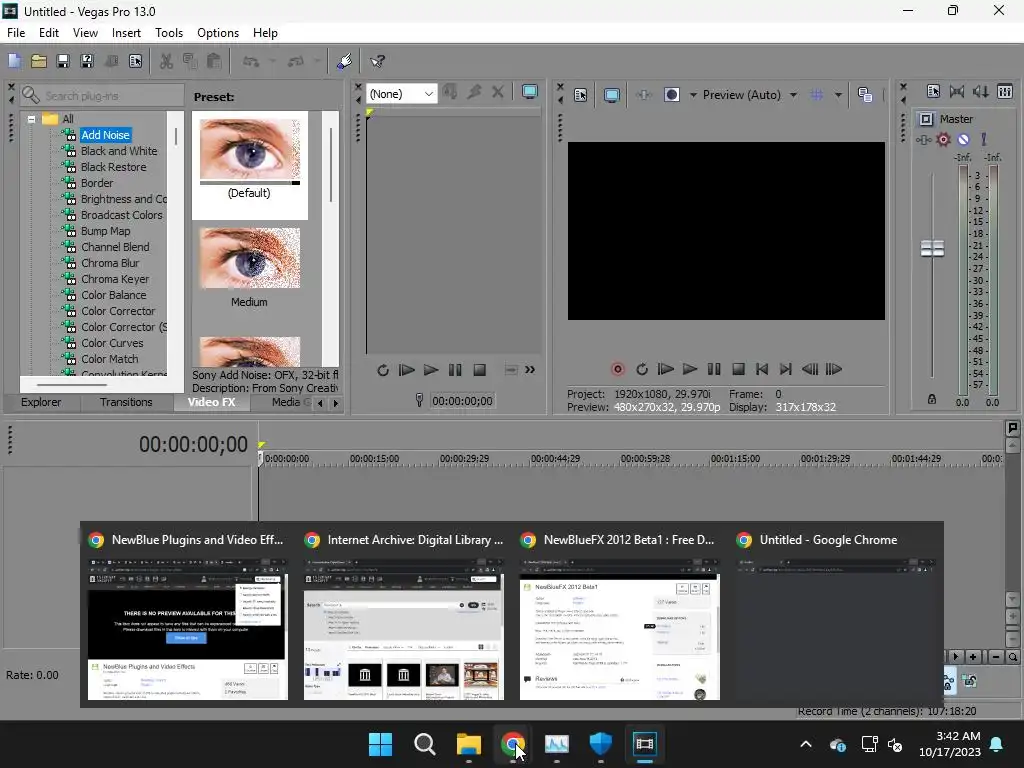Open the Preview (Auto) quality dropdown
This screenshot has width=1024, height=768.
(793, 95)
